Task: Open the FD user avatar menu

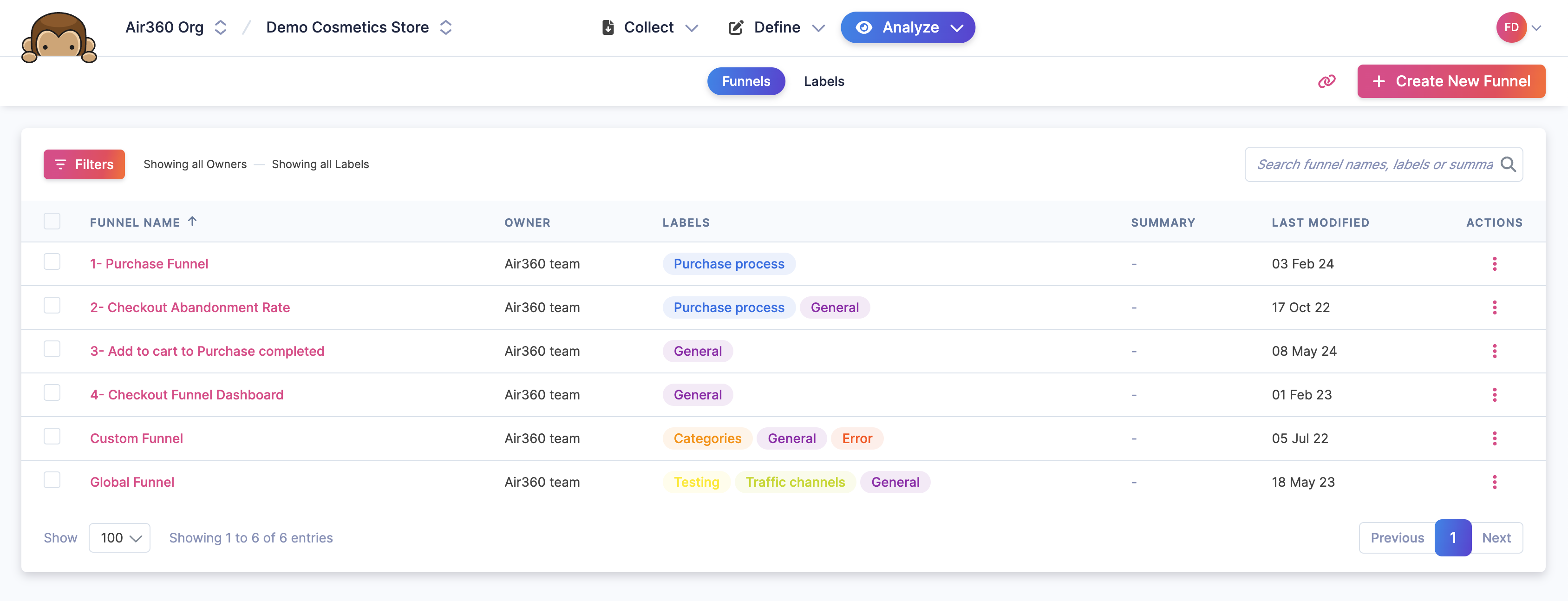Action: [x=1511, y=27]
